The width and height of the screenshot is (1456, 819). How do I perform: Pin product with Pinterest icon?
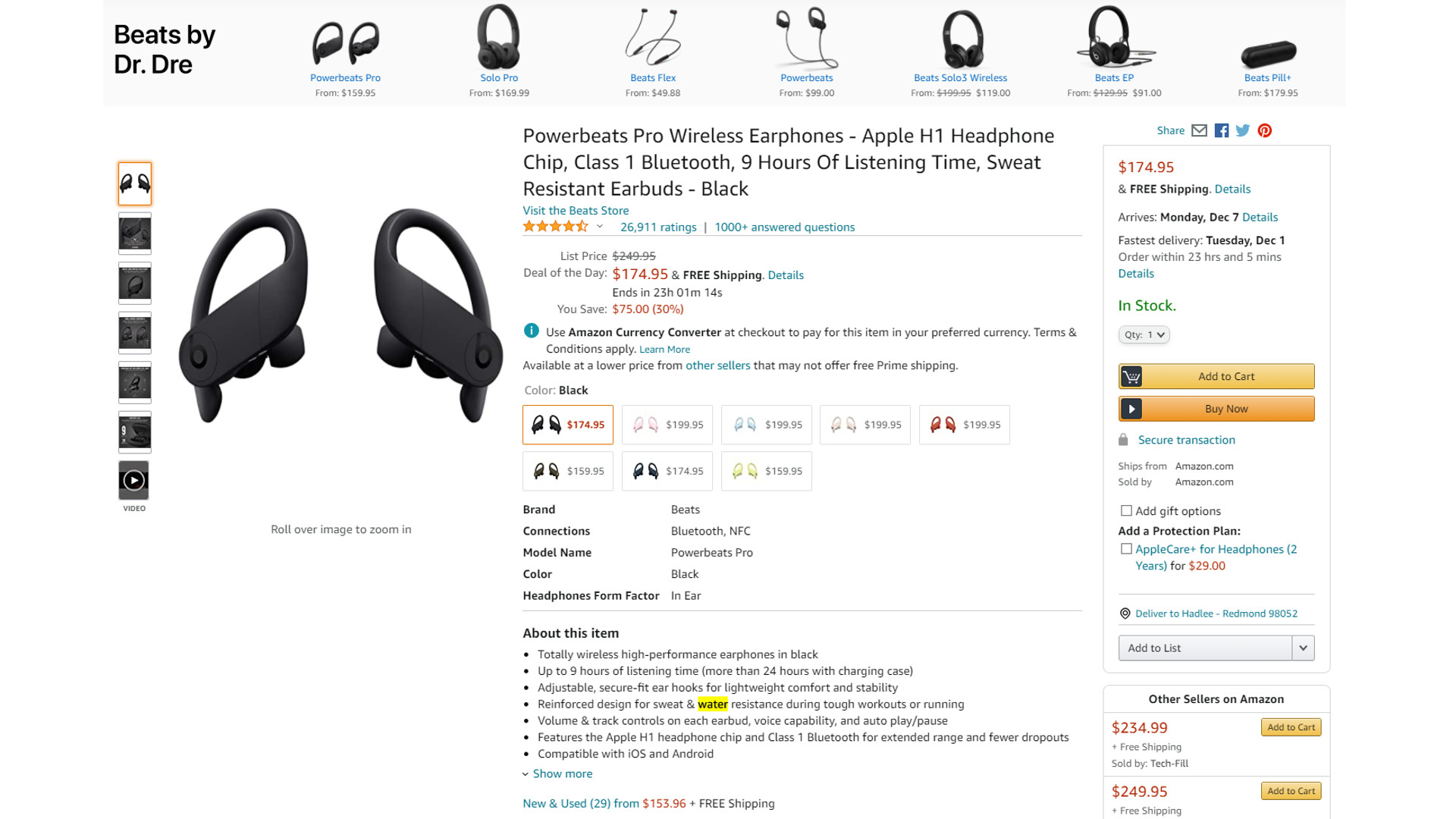1264,130
